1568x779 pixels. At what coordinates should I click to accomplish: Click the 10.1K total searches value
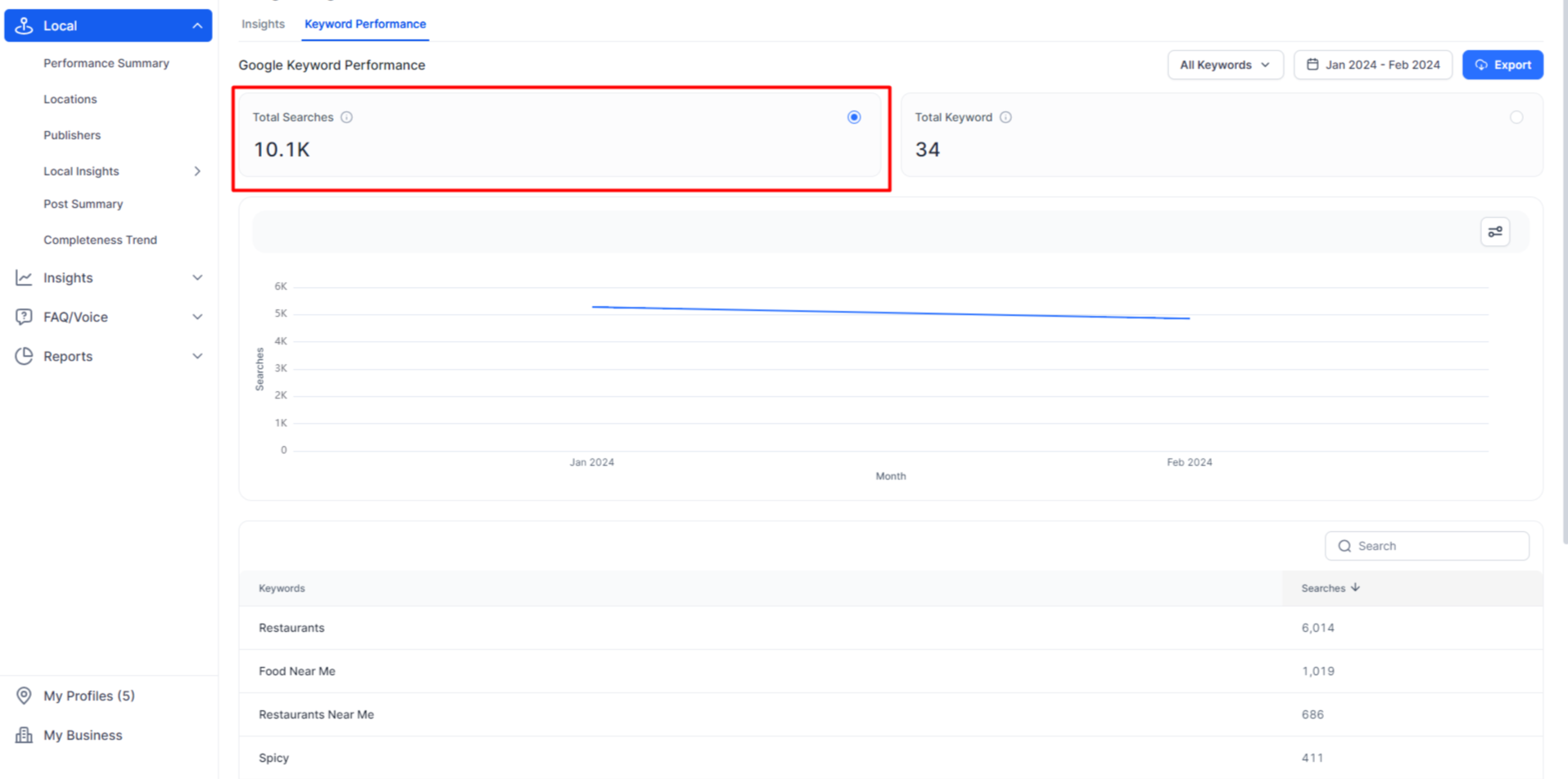(x=282, y=150)
